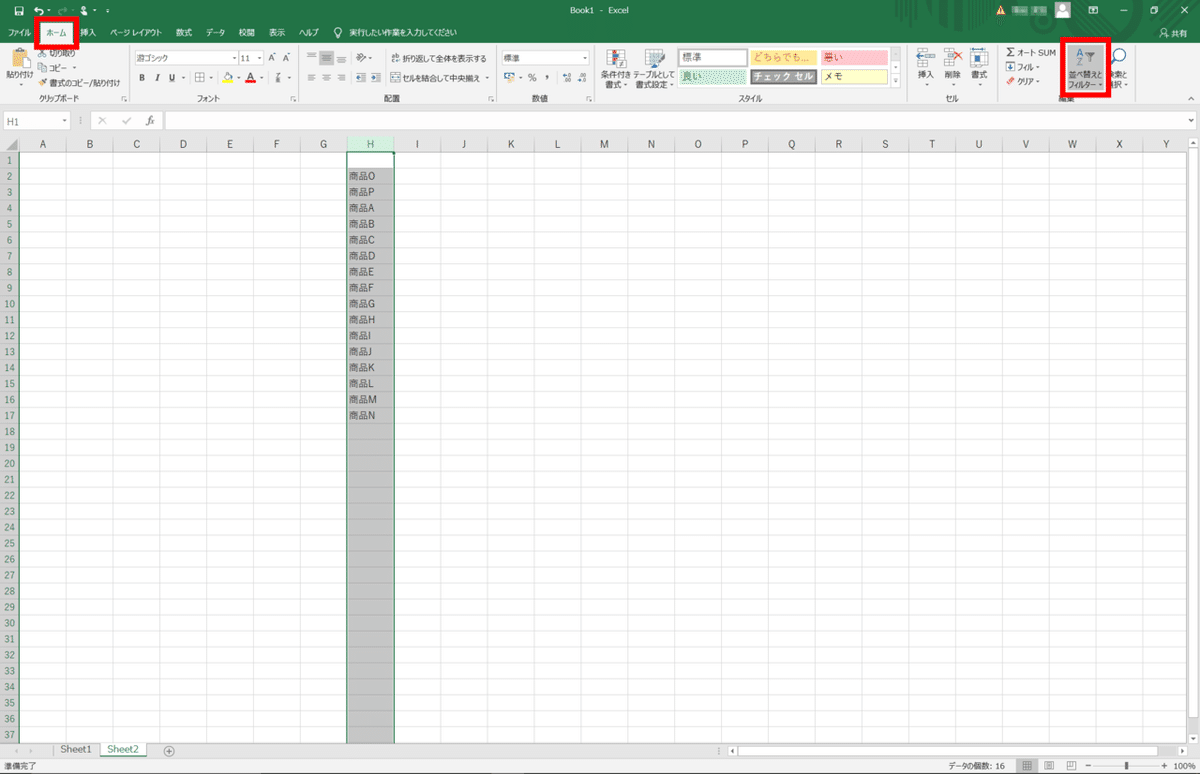Decrease font size with small A icon
The width and height of the screenshot is (1200, 774).
[x=285, y=58]
